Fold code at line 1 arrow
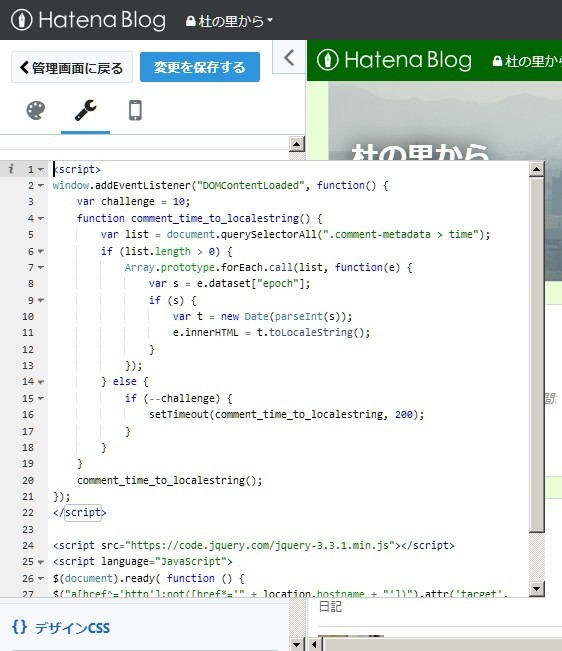The width and height of the screenshot is (562, 651). [41, 169]
